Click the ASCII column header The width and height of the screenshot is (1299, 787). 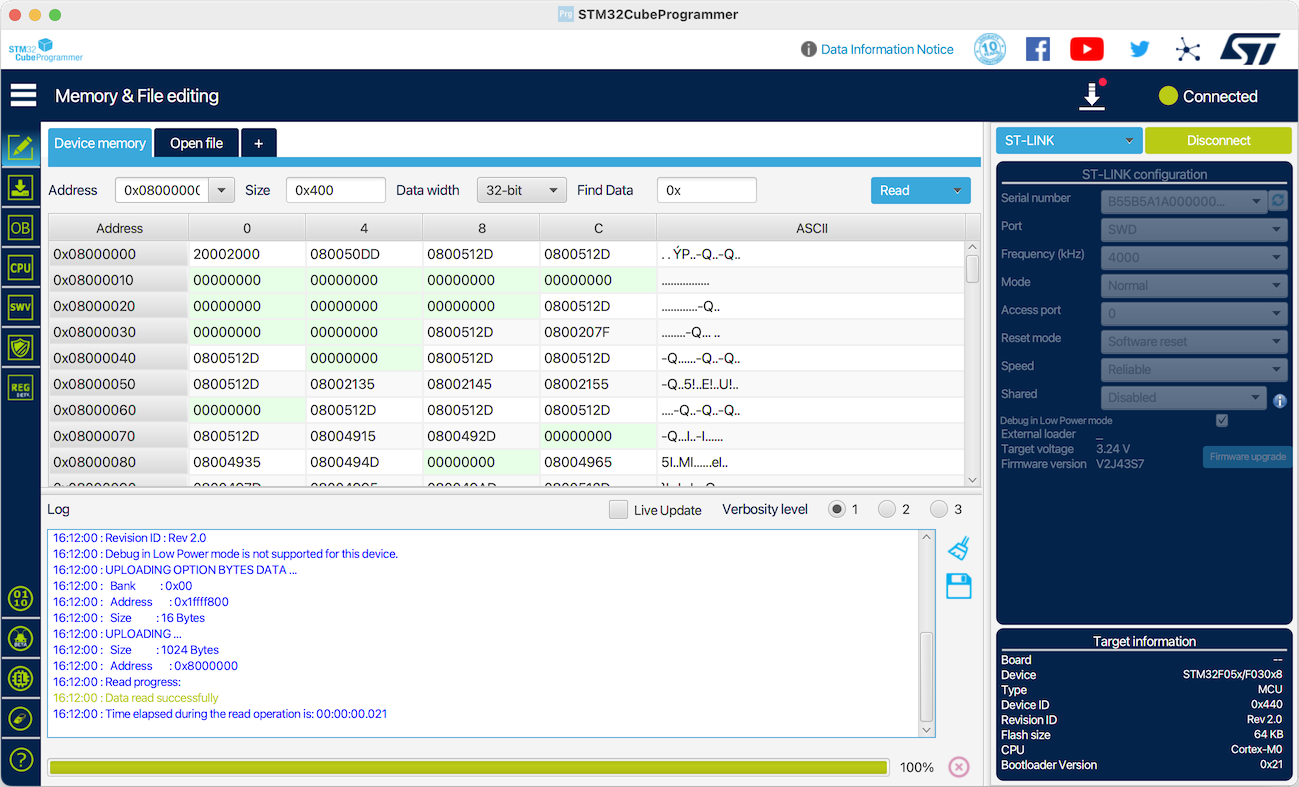[811, 228]
